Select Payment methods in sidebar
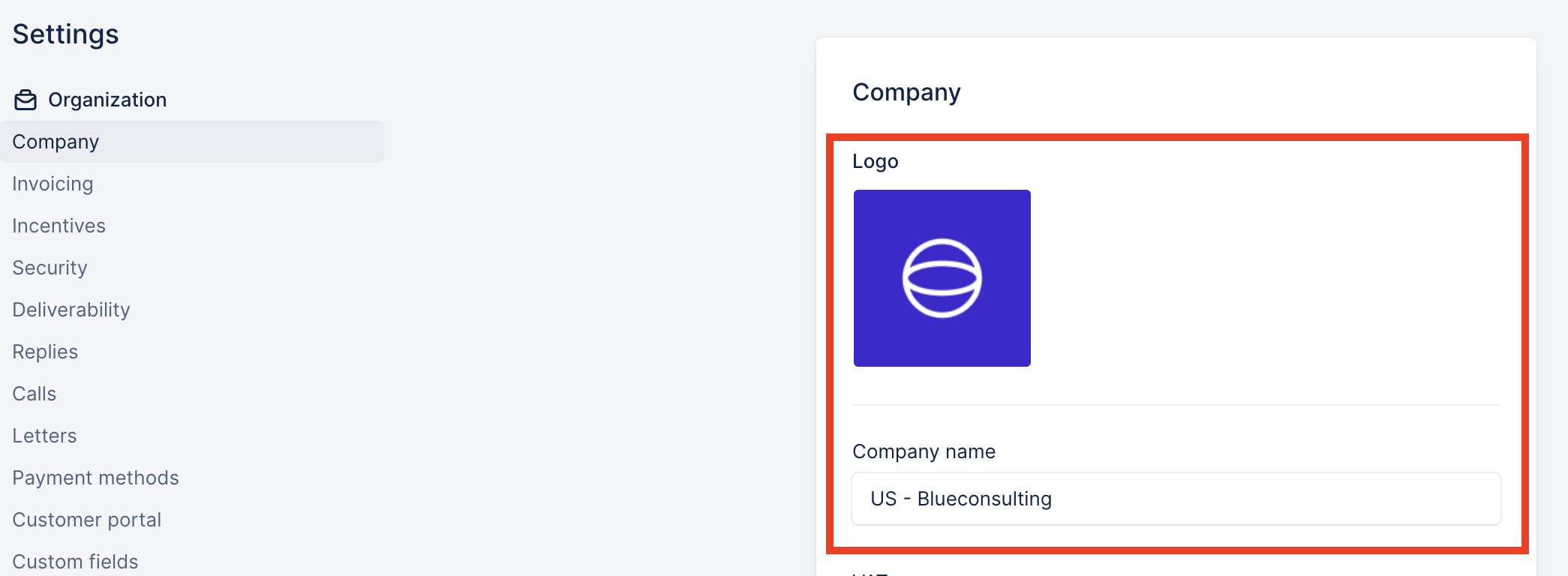Viewport: 1568px width, 576px height. pyautogui.click(x=95, y=478)
